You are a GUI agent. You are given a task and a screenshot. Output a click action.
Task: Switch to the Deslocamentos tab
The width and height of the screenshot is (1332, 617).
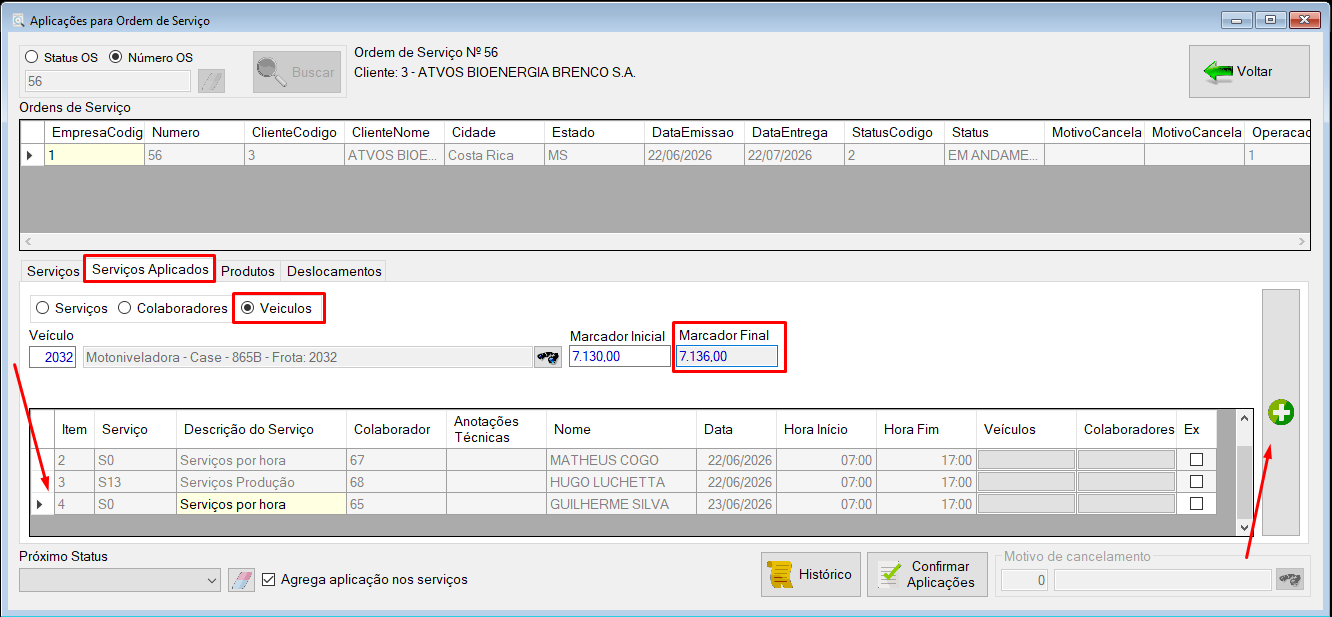click(334, 271)
